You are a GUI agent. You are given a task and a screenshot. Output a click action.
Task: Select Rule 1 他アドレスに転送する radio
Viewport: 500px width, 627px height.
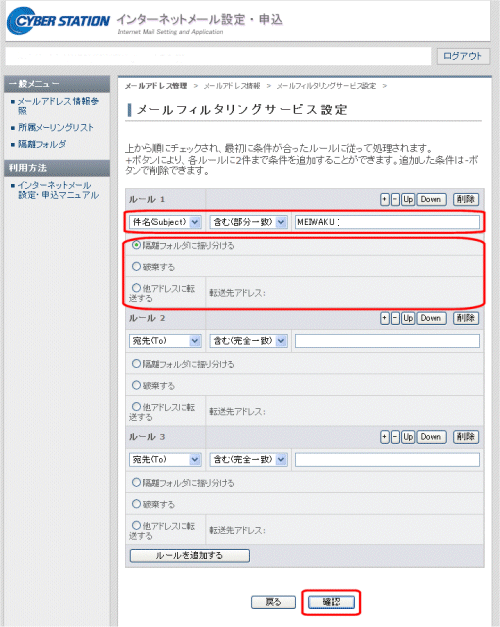pyautogui.click(x=136, y=288)
